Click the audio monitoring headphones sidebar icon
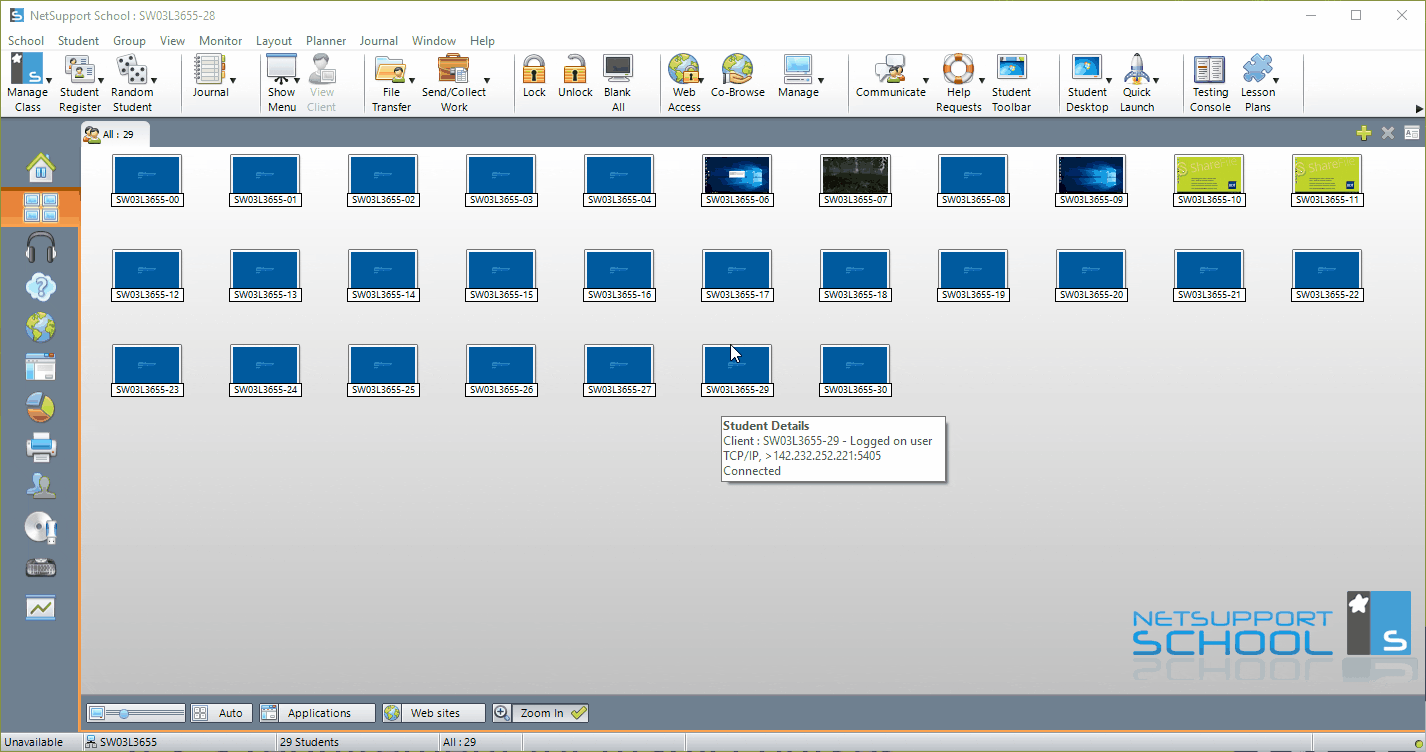Screen dimensions: 1426x752 pos(41,247)
